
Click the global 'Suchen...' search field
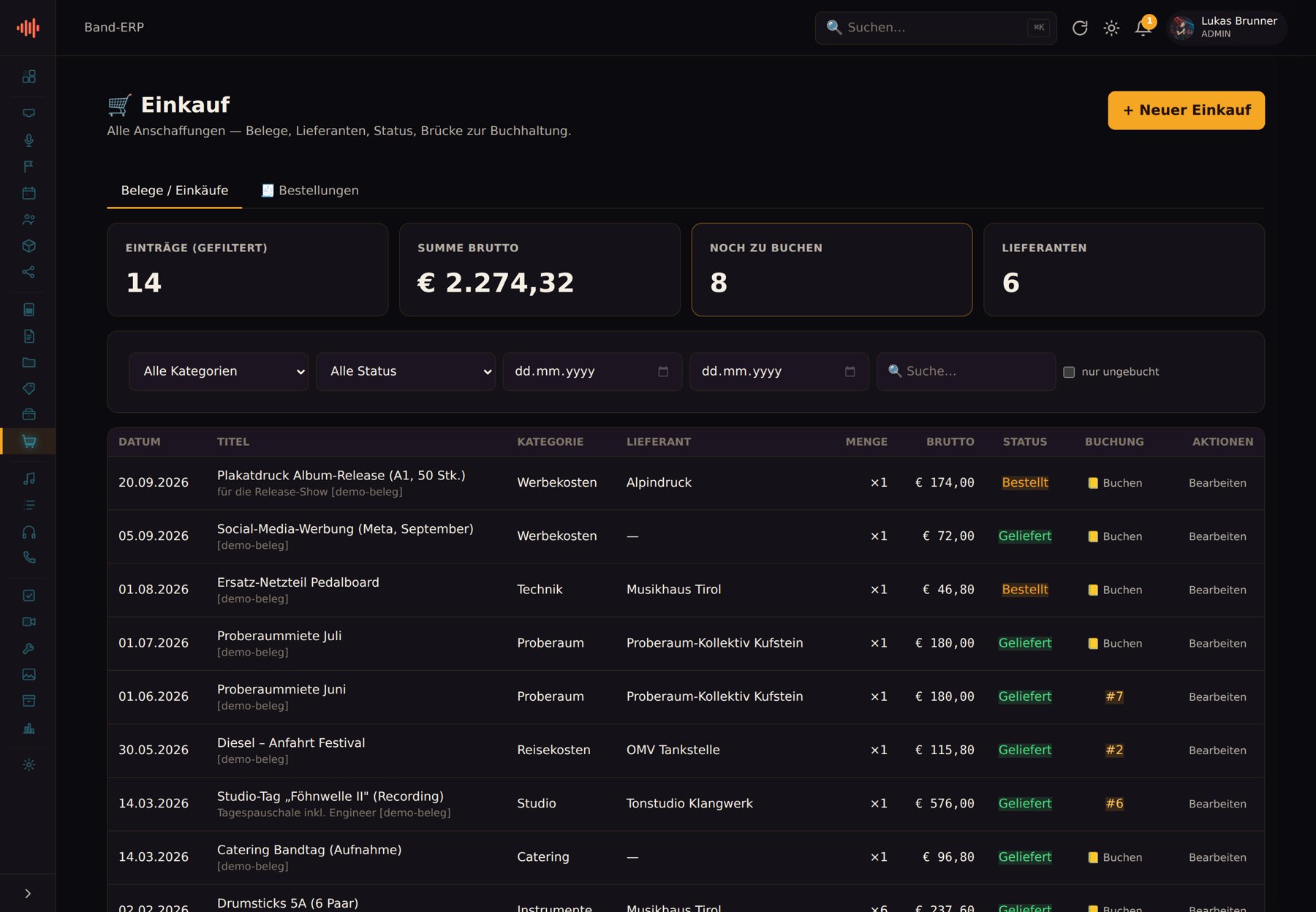936,28
